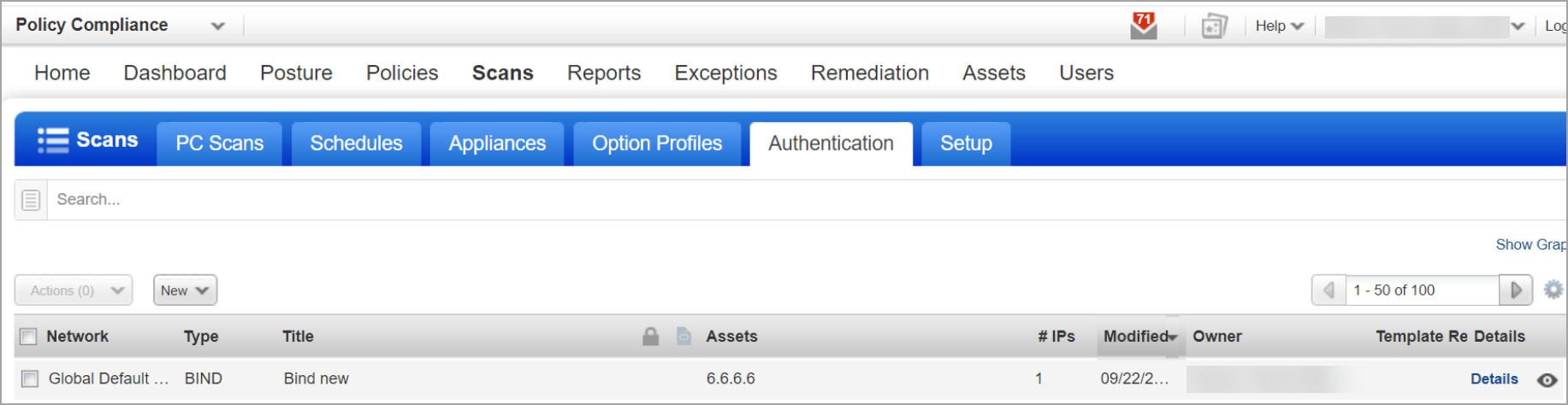Image resolution: width=1568 pixels, height=405 pixels.
Task: Open the table settings gear icon
Action: [1553, 290]
